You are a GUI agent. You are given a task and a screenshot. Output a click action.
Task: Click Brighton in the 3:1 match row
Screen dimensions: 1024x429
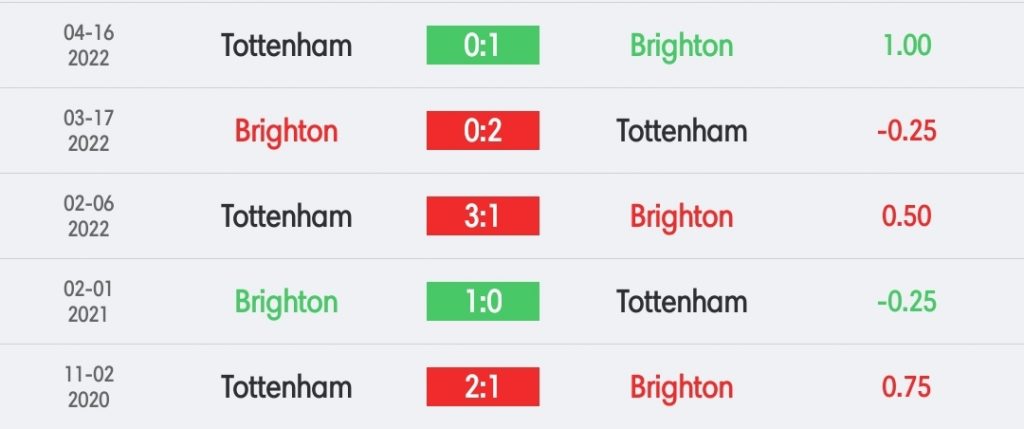pos(681,216)
